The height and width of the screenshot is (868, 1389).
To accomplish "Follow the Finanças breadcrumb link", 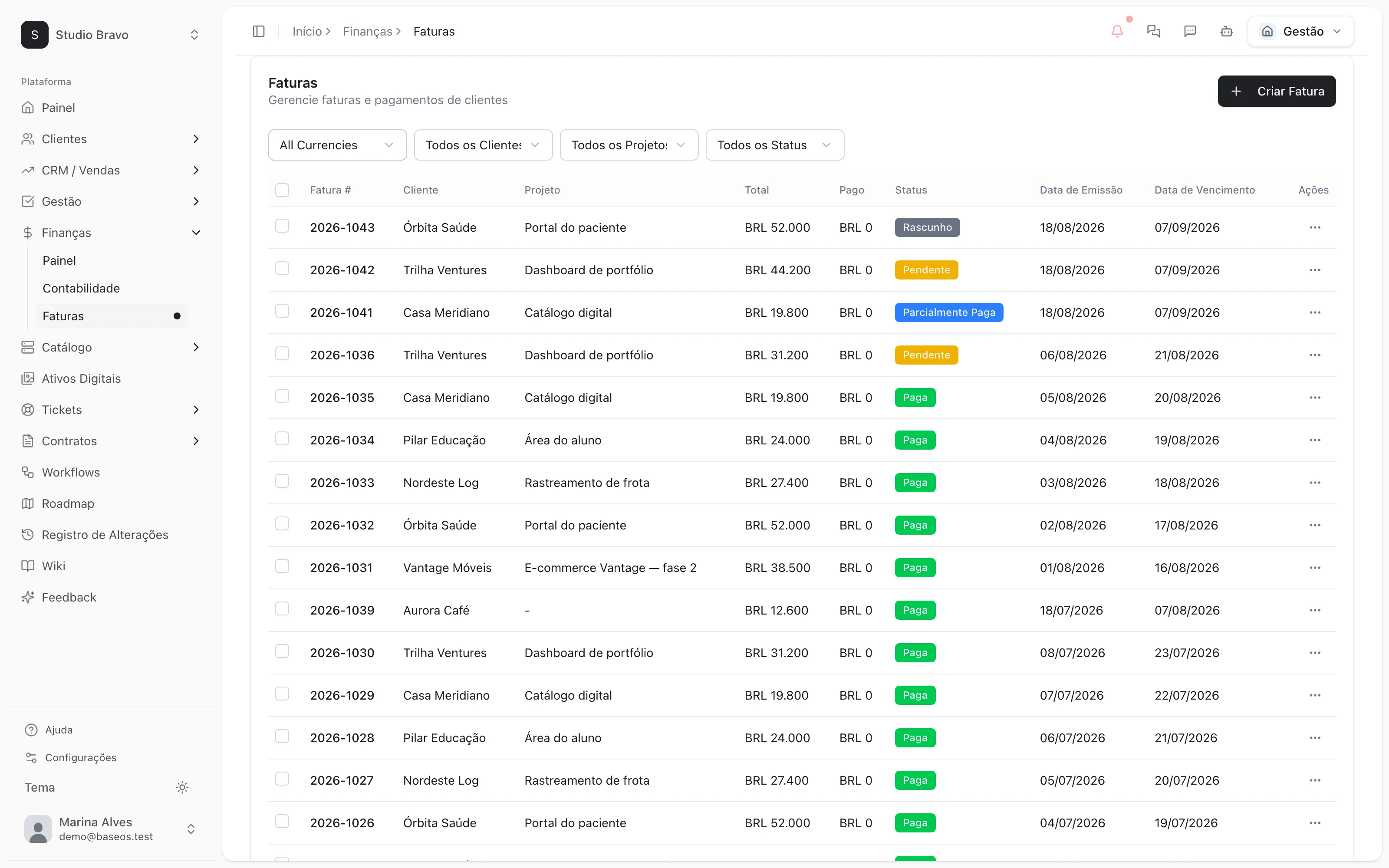I will (367, 32).
